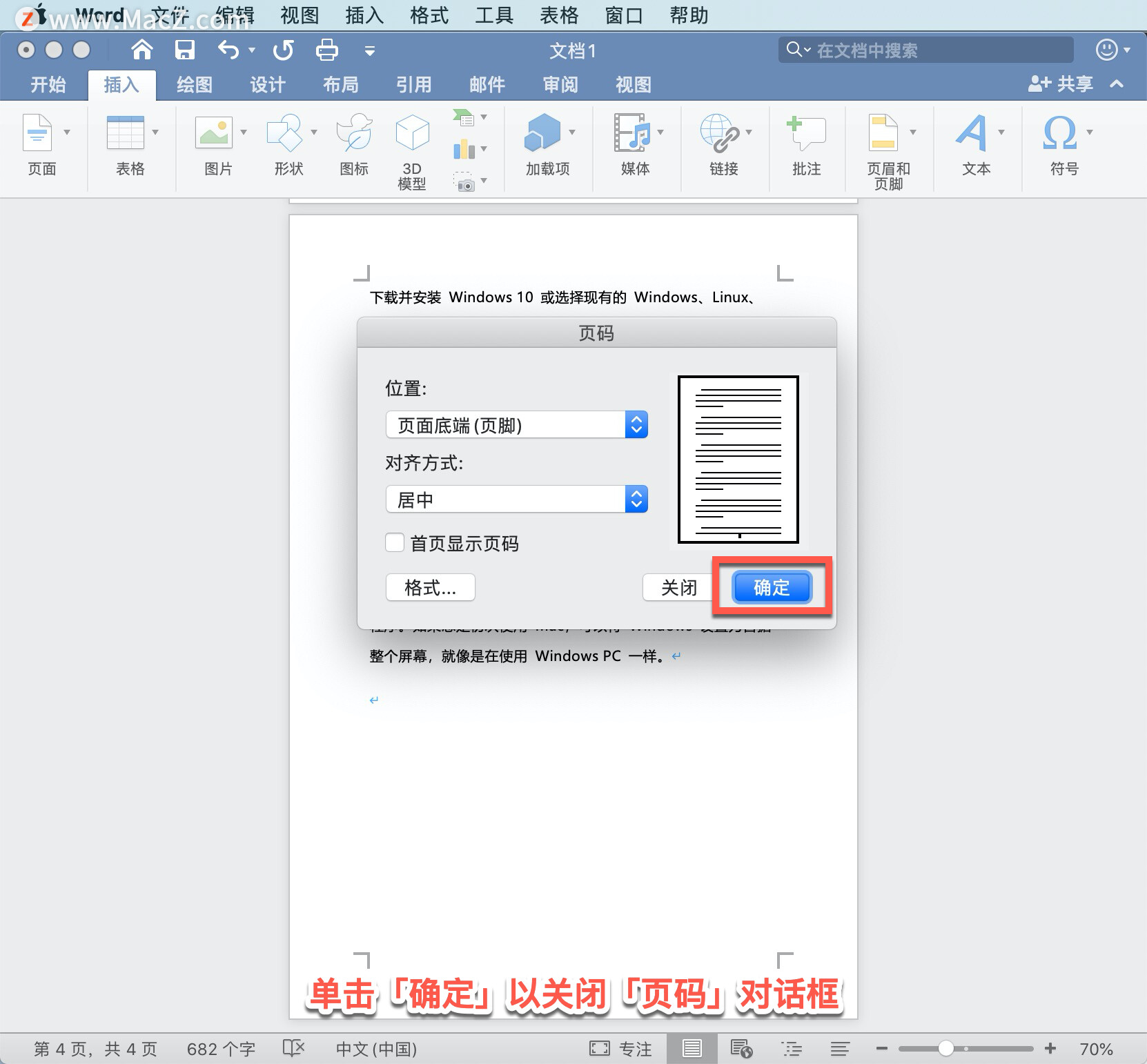The image size is (1147, 1064).
Task: Expand the 形状 dropdown arrow
Action: [x=314, y=132]
